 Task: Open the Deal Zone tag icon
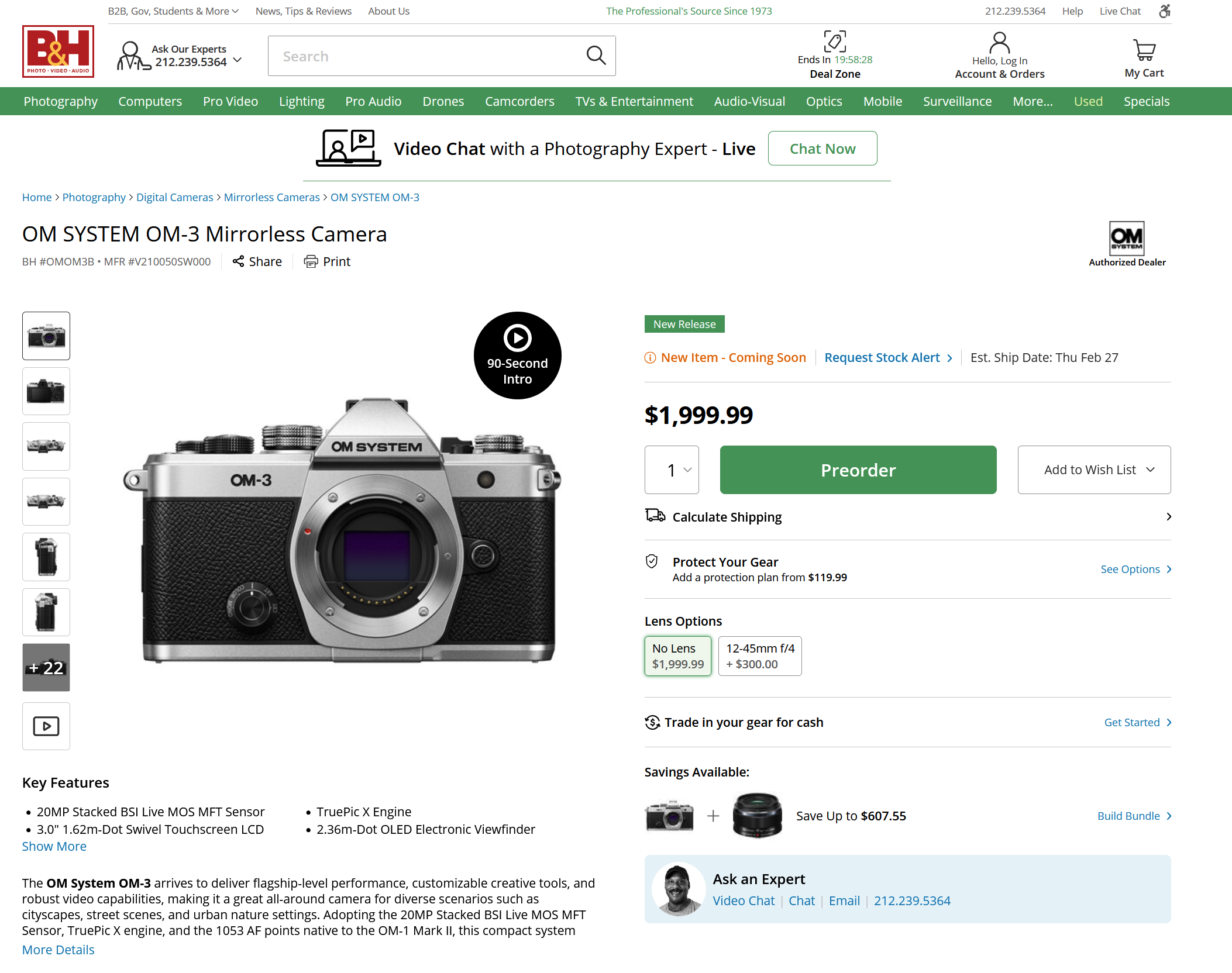(x=835, y=42)
